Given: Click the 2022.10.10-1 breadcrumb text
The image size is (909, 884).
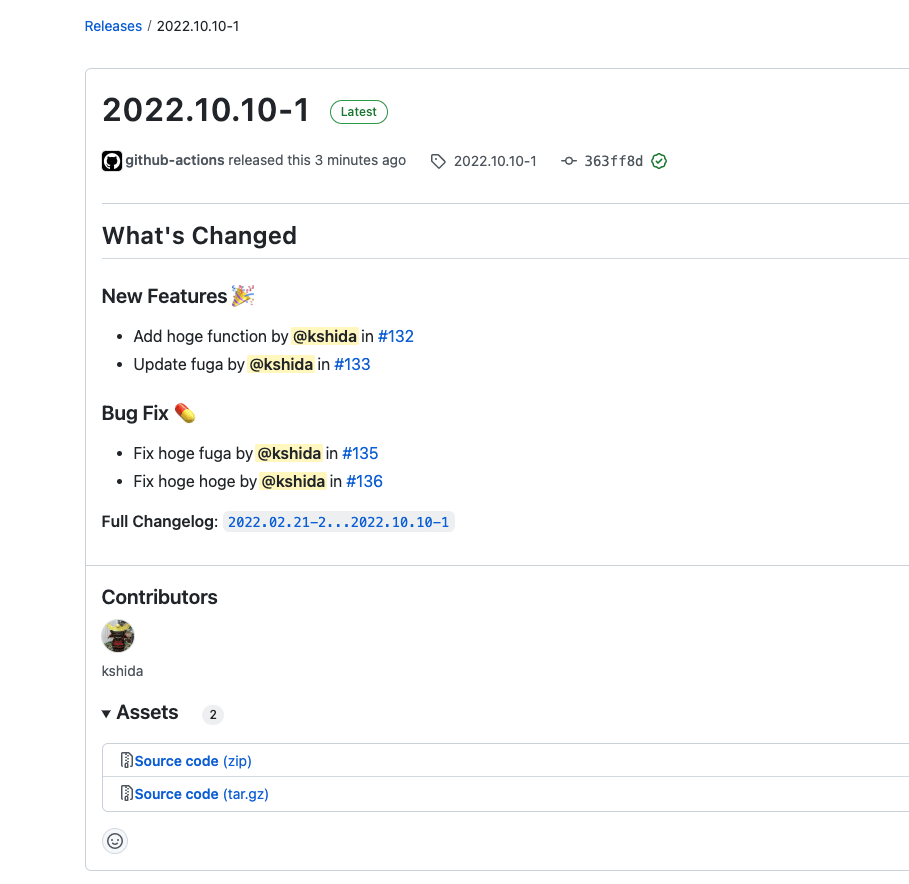Looking at the screenshot, I should 198,26.
